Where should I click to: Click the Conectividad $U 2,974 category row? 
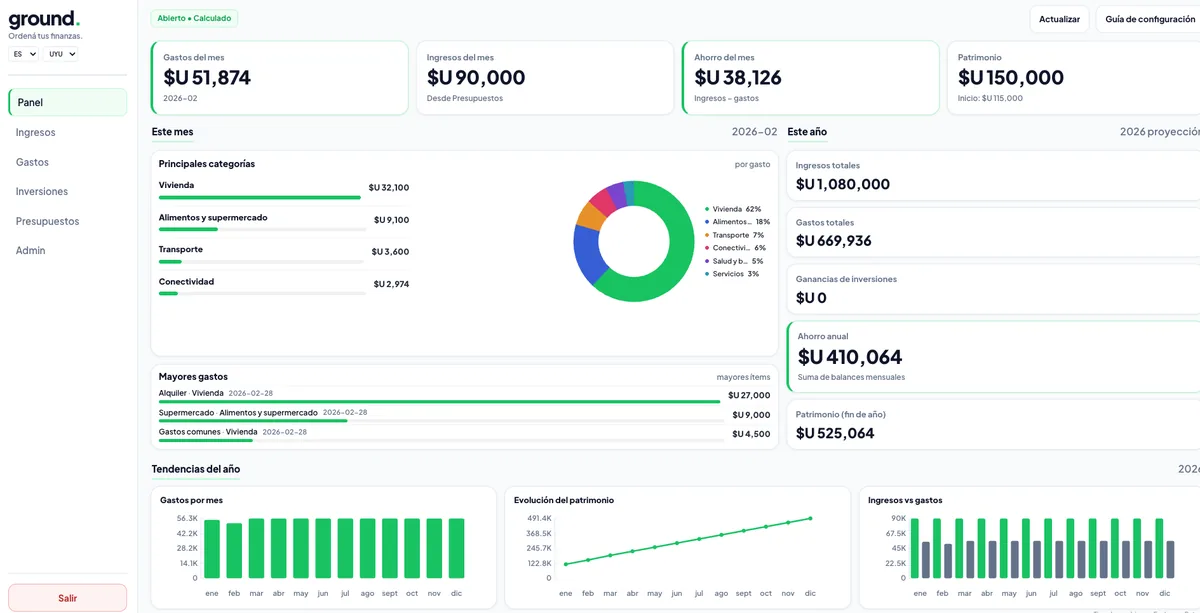(x=284, y=286)
